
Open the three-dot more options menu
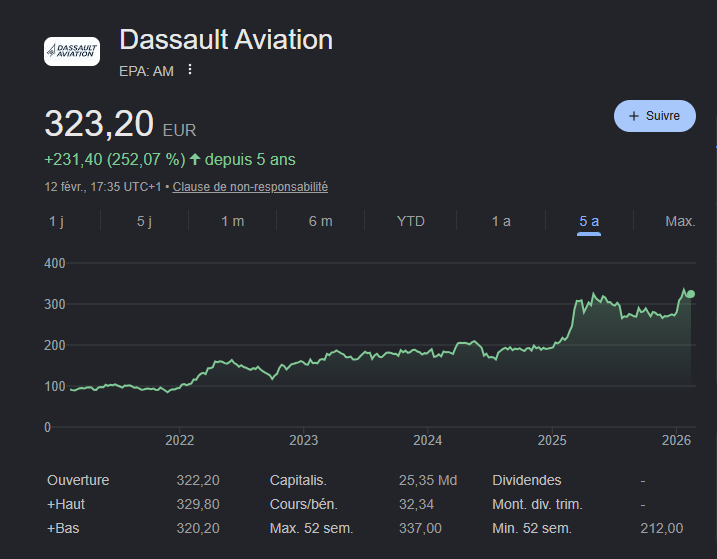190,69
